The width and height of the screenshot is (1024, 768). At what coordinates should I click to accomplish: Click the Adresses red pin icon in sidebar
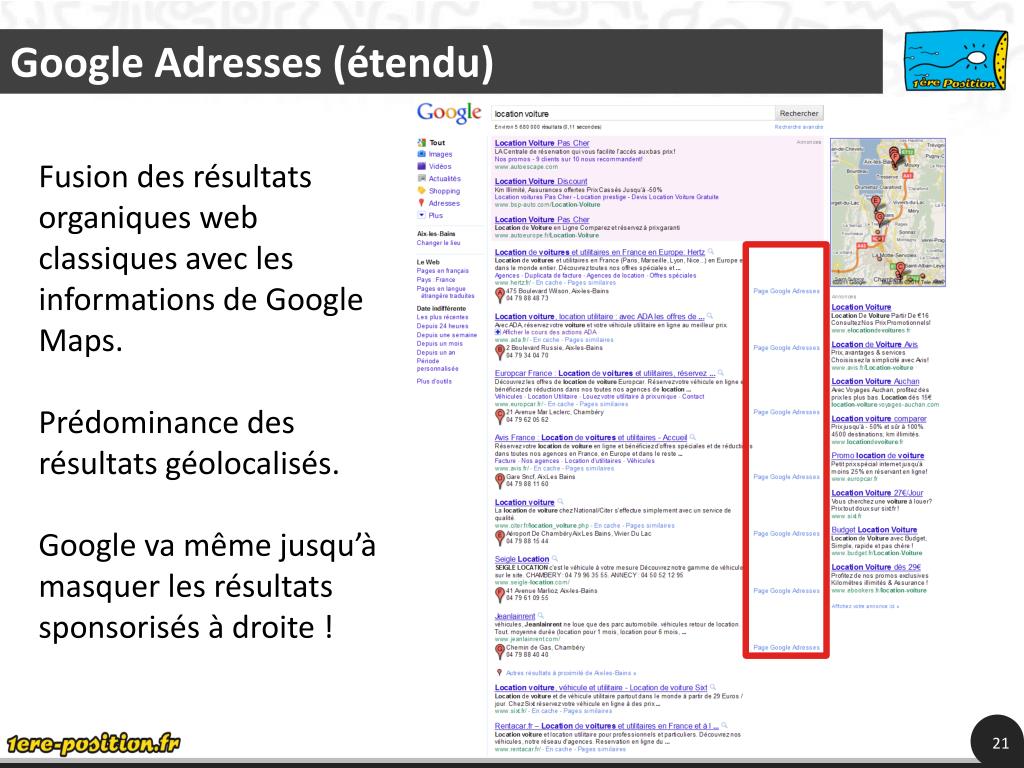pos(421,203)
